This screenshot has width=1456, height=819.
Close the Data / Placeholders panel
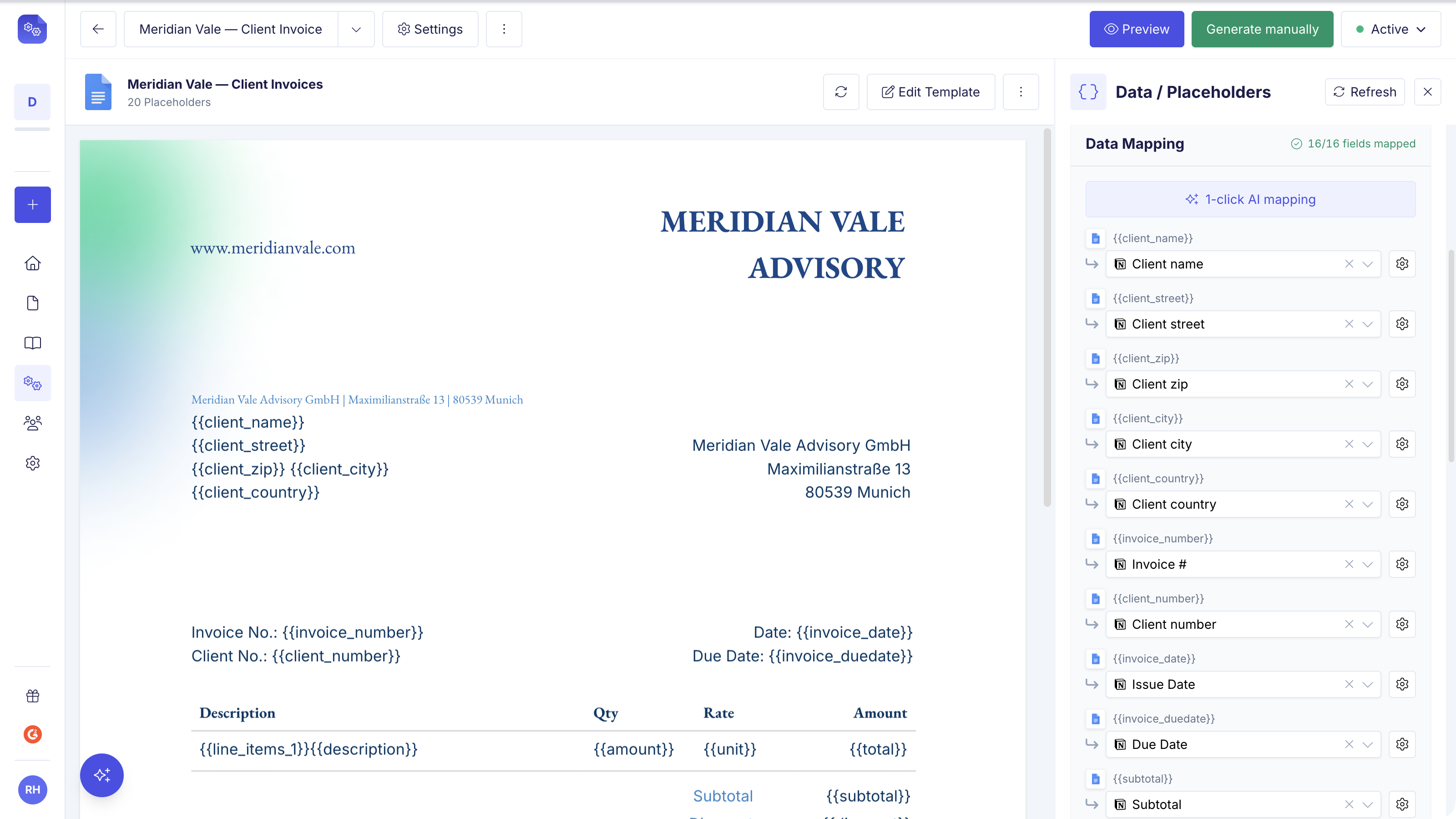tap(1427, 91)
